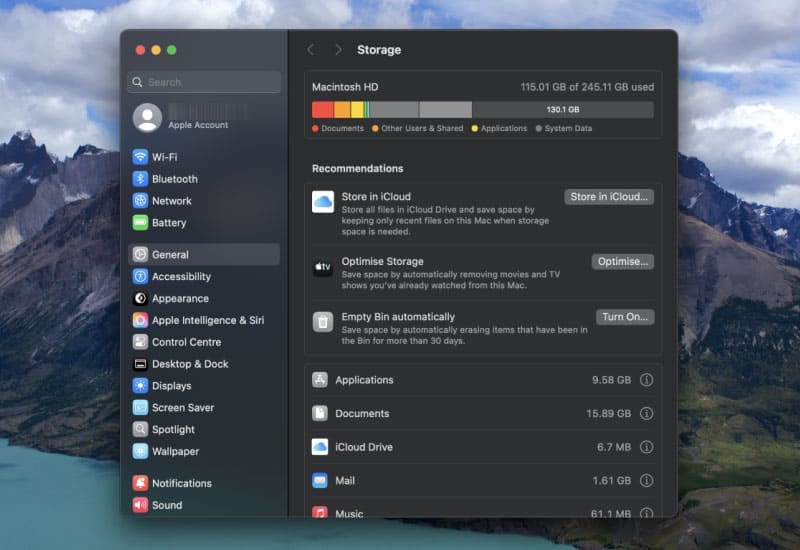800x550 pixels.
Task: Click the yellow minimize window button
Action: click(156, 50)
